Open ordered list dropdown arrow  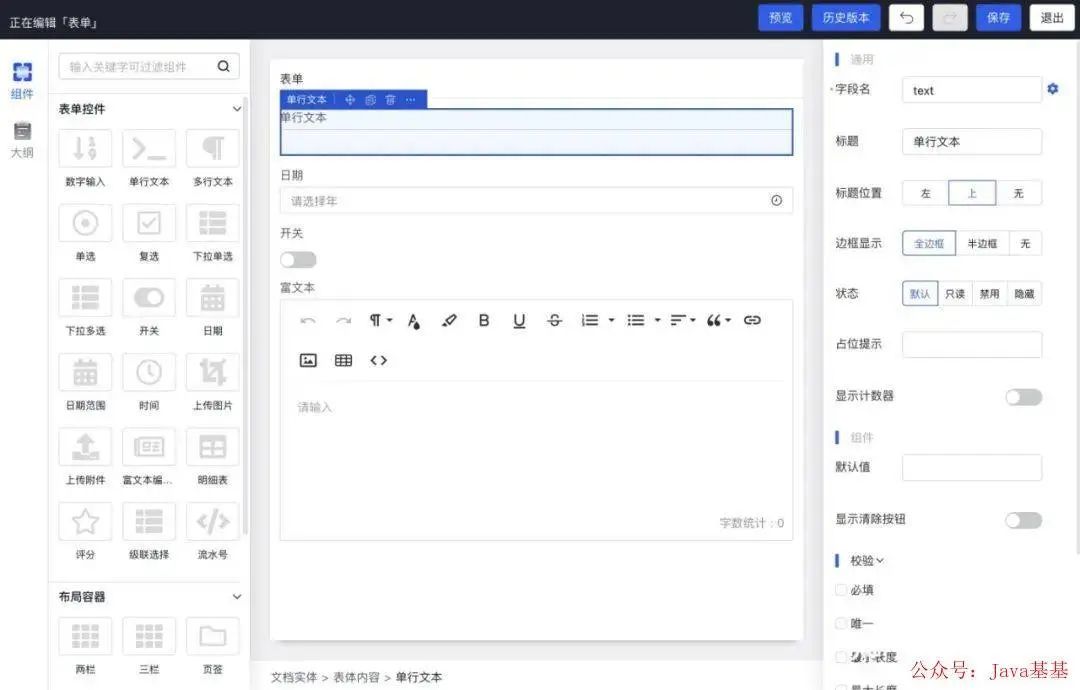(x=611, y=320)
